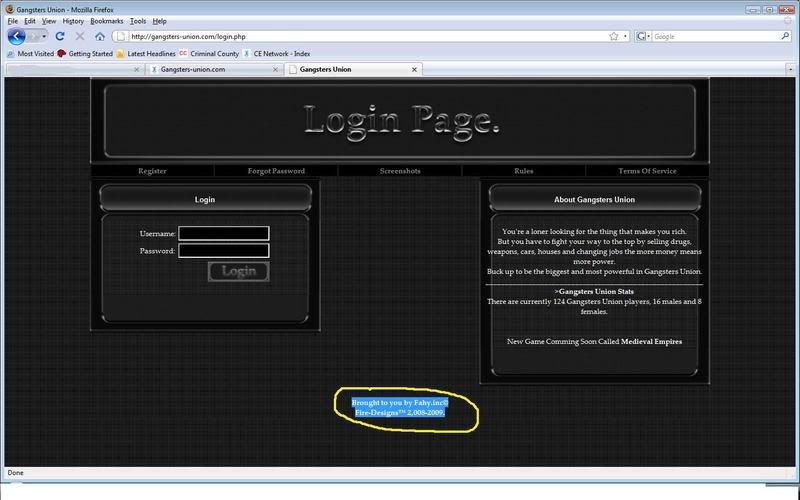
Task: Go to the browser Home page
Action: 100,36
